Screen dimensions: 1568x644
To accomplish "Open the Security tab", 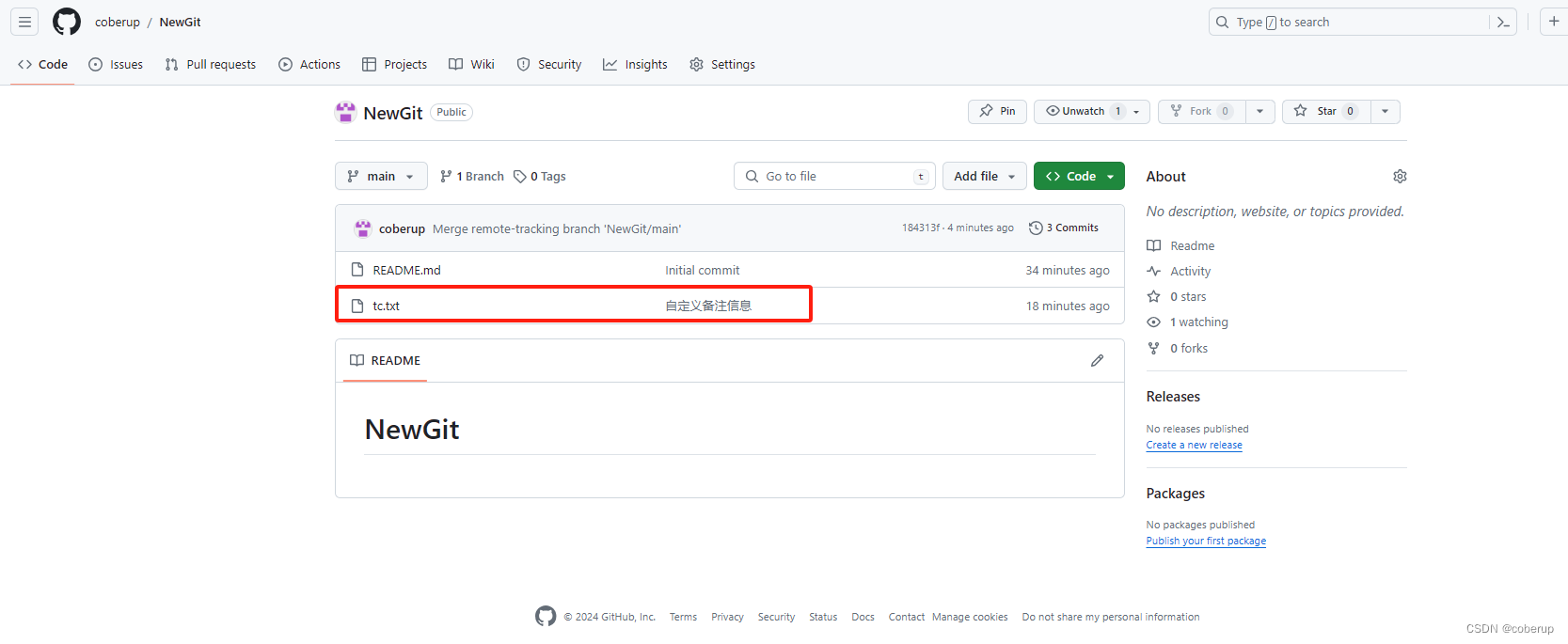I will pos(549,65).
